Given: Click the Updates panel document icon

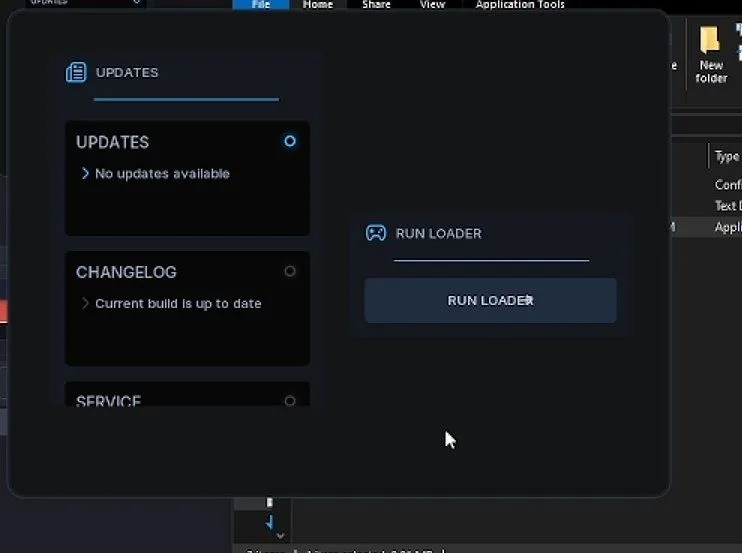Looking at the screenshot, I should (76, 72).
